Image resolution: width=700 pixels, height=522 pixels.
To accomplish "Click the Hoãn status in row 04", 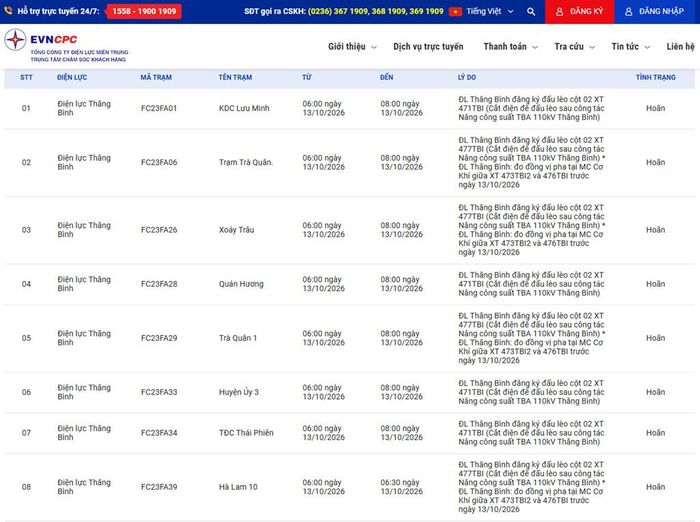I will click(x=655, y=284).
